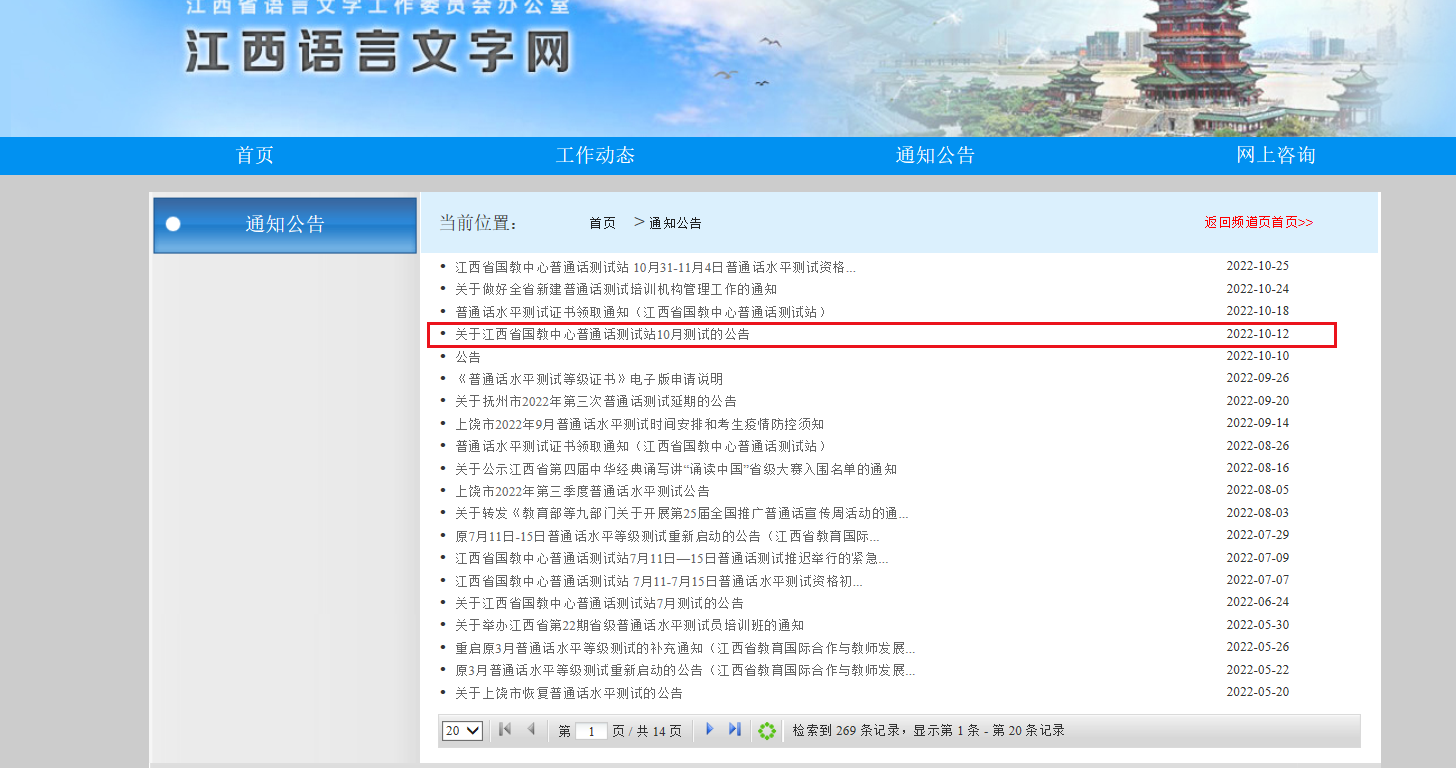Open the records-per-page dropdown showing 20
The width and height of the screenshot is (1456, 768).
[x=462, y=731]
